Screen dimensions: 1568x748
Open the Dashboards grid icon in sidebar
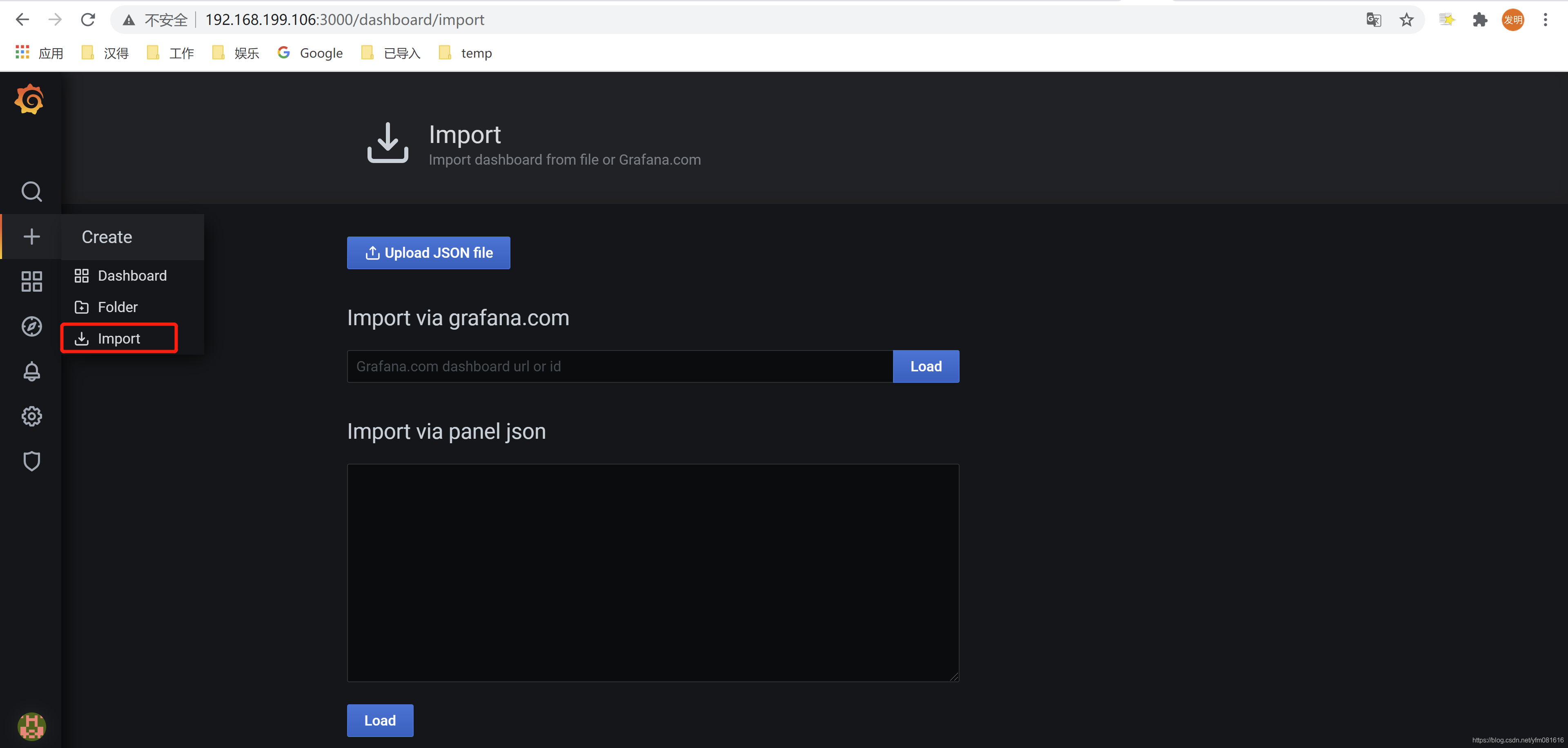(x=32, y=281)
